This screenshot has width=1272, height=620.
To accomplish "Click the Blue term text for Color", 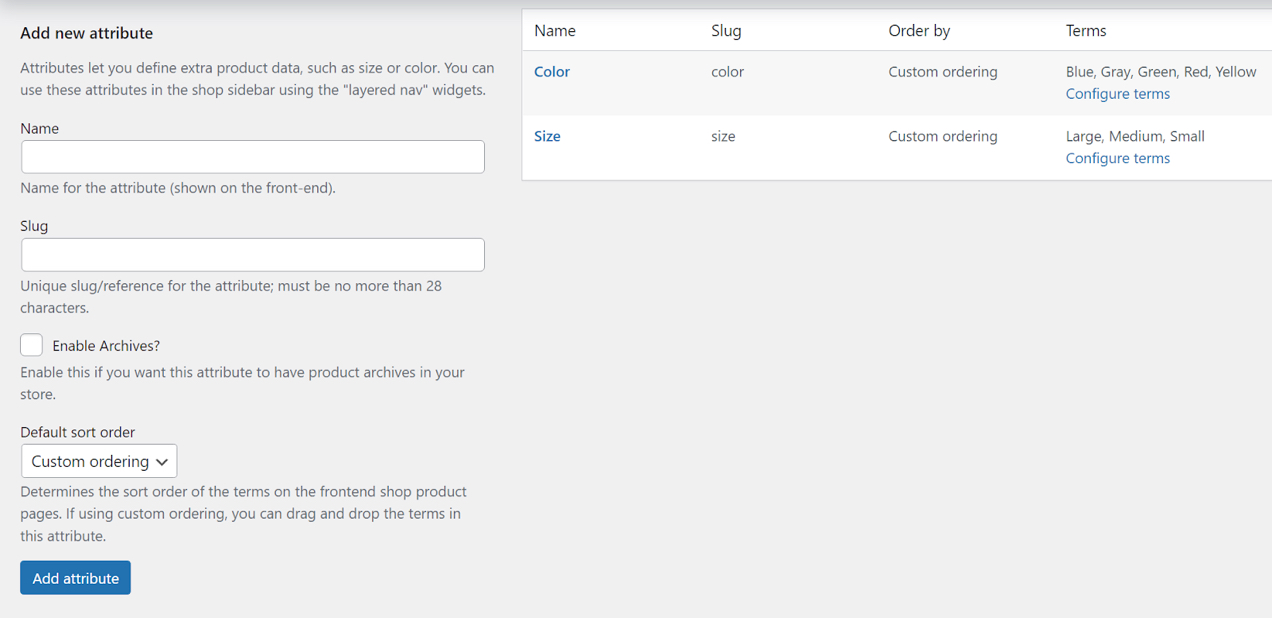I will coord(1079,71).
